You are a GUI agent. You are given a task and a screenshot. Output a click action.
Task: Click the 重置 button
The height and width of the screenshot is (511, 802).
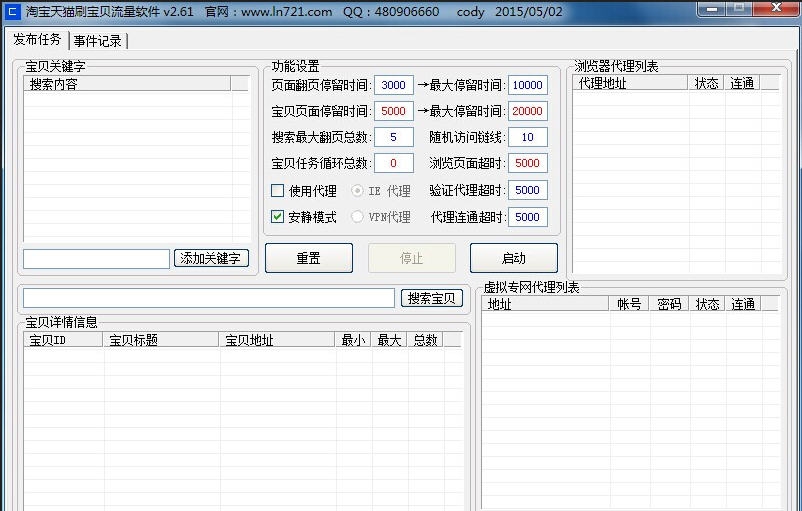(309, 258)
